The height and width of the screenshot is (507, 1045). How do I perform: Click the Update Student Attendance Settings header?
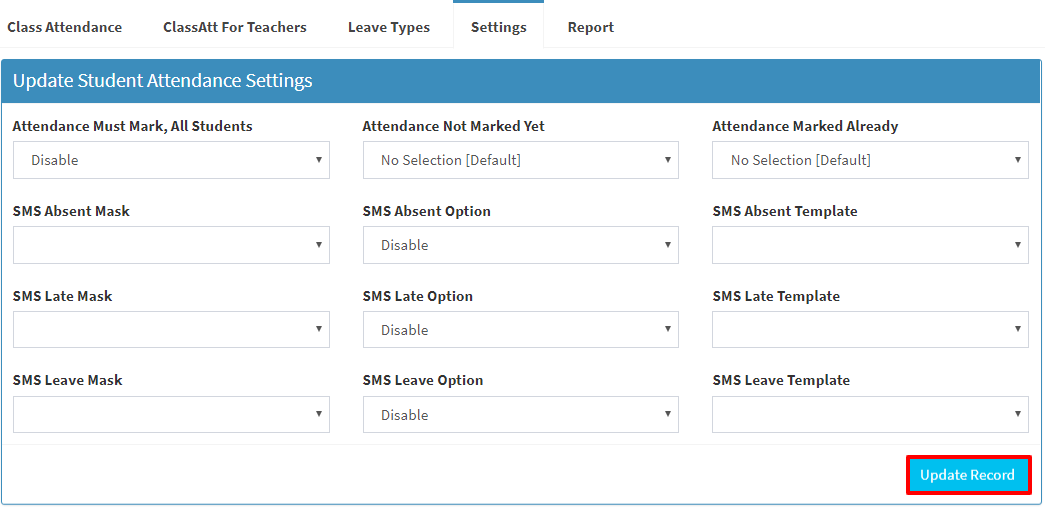pos(163,81)
